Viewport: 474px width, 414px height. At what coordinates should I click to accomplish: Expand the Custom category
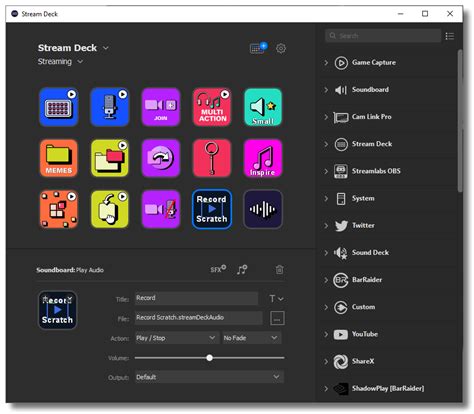(326, 307)
